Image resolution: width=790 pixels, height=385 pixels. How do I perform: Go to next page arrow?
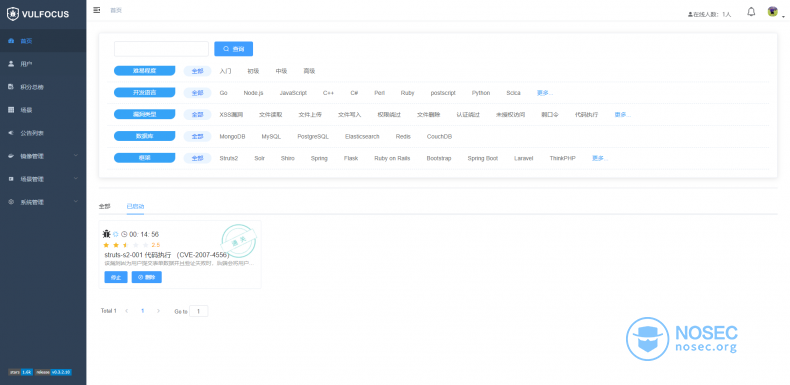click(x=158, y=311)
